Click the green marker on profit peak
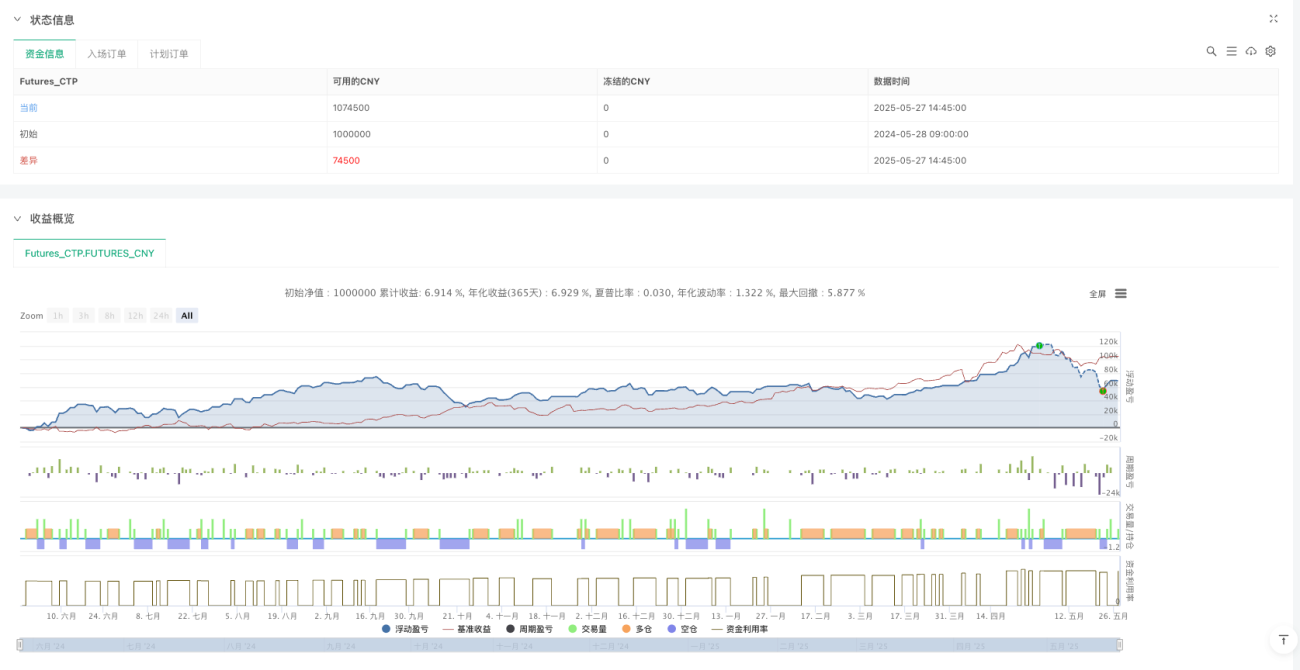Screen dimensions: 1300x670 1039,346
